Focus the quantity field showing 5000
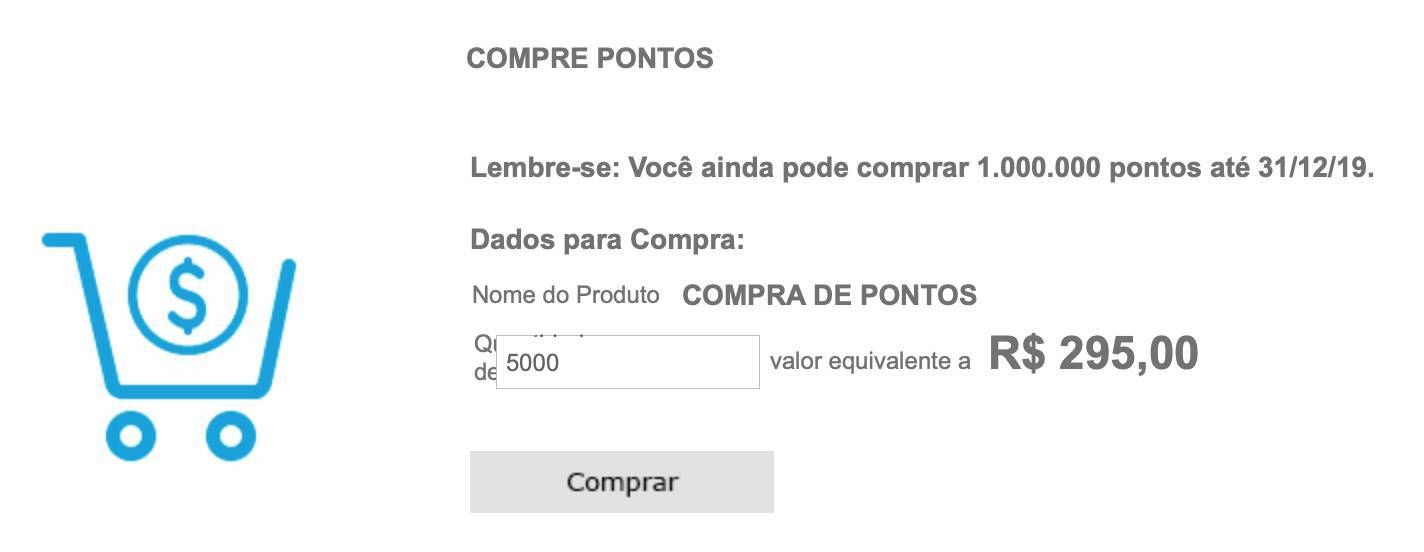 628,362
